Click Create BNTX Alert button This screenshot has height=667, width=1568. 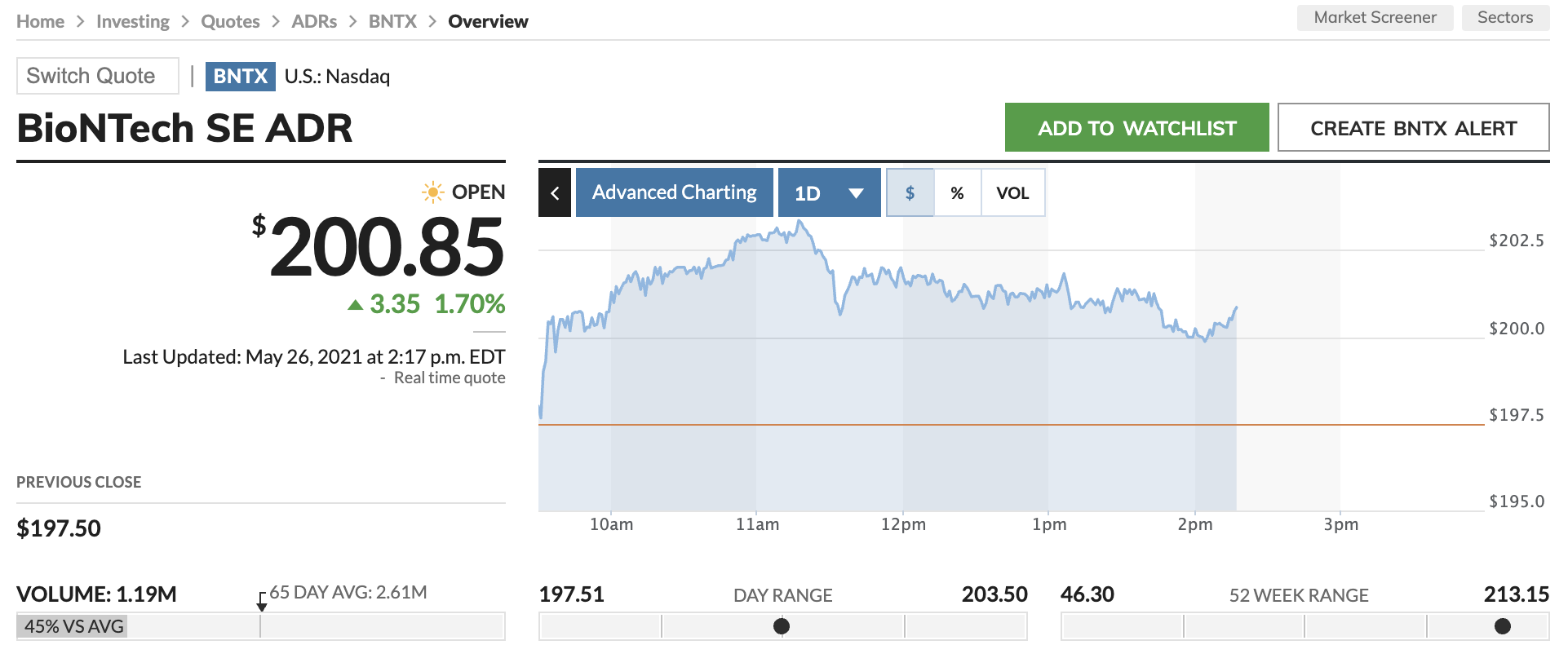tap(1413, 128)
